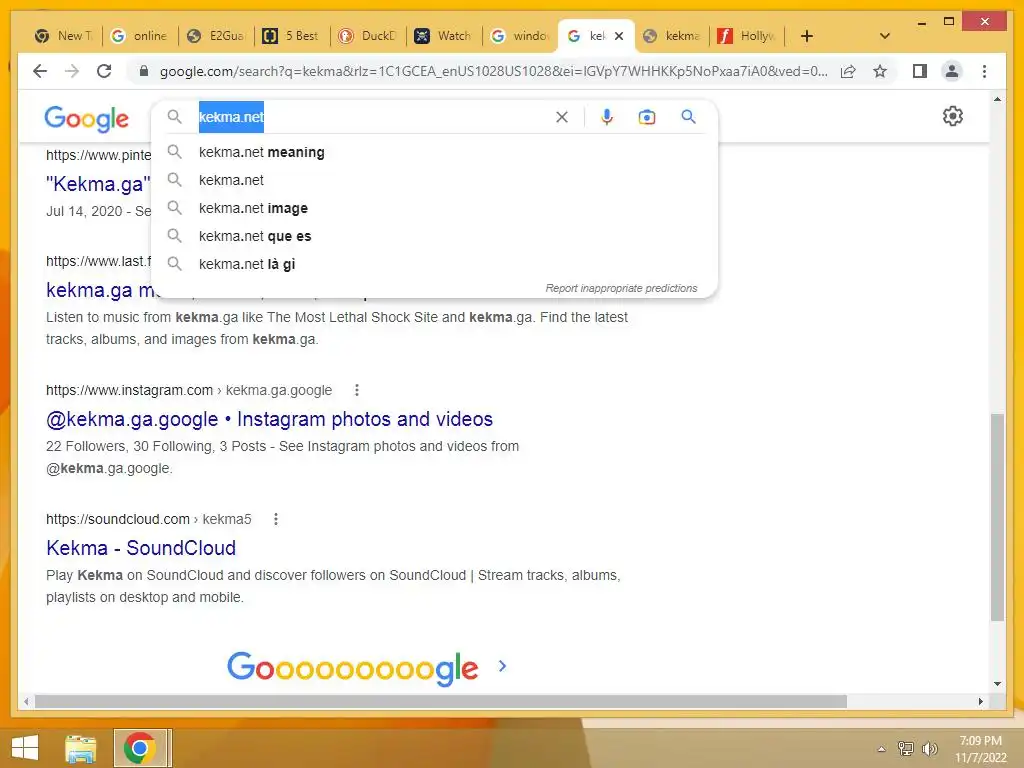The height and width of the screenshot is (768, 1024).
Task: Click the horizontal scrollbar thumb
Action: click(x=441, y=701)
